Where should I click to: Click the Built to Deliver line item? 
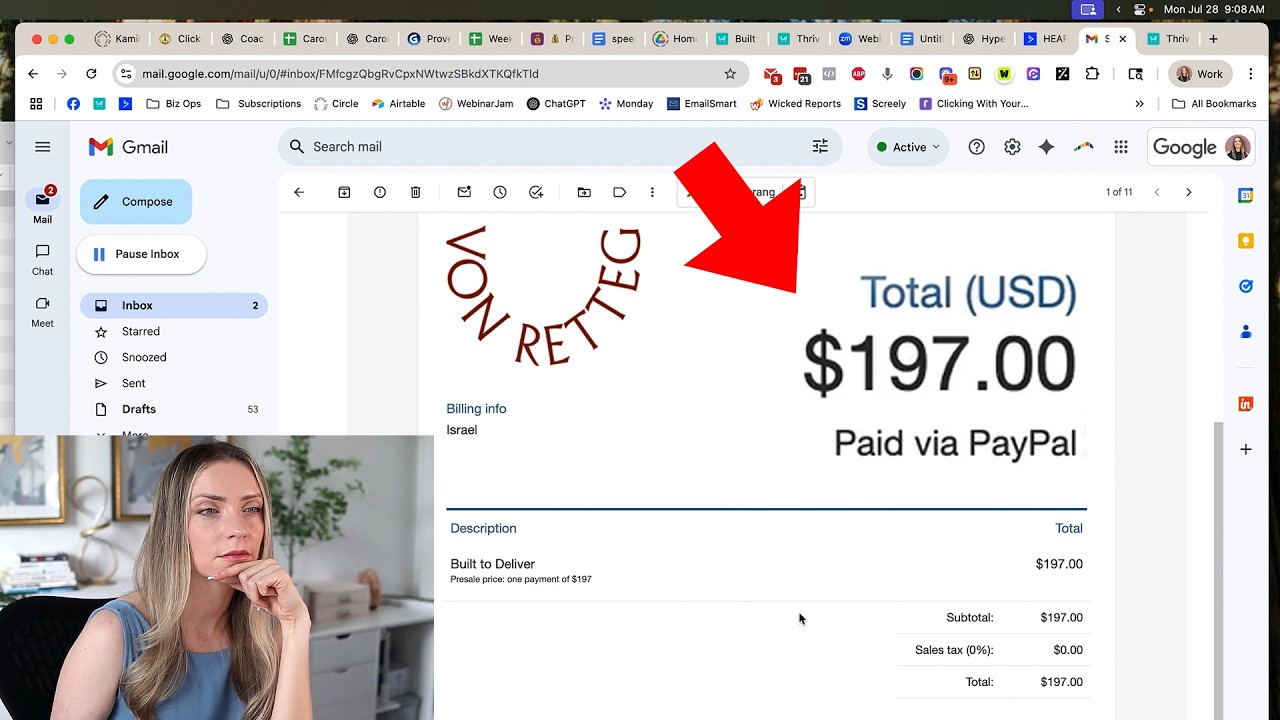pos(493,564)
